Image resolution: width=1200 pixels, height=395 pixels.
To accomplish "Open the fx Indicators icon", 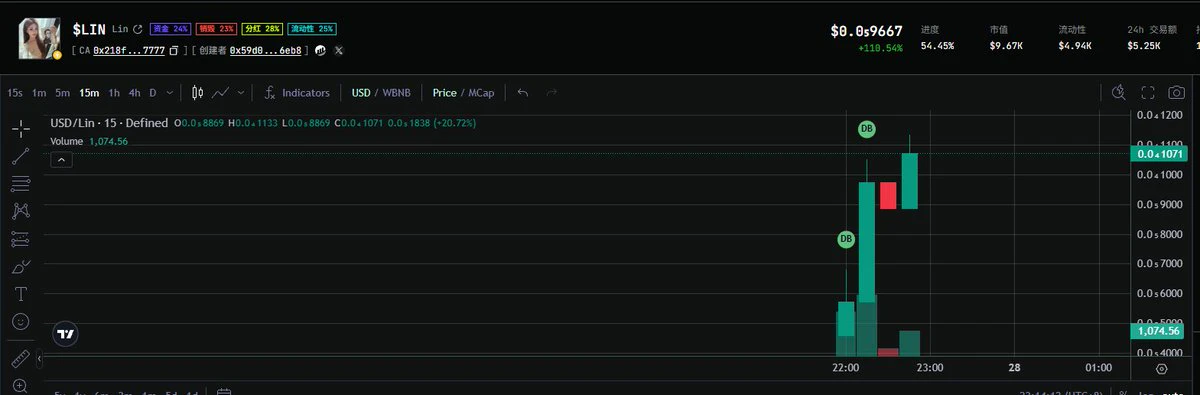I will coord(270,93).
